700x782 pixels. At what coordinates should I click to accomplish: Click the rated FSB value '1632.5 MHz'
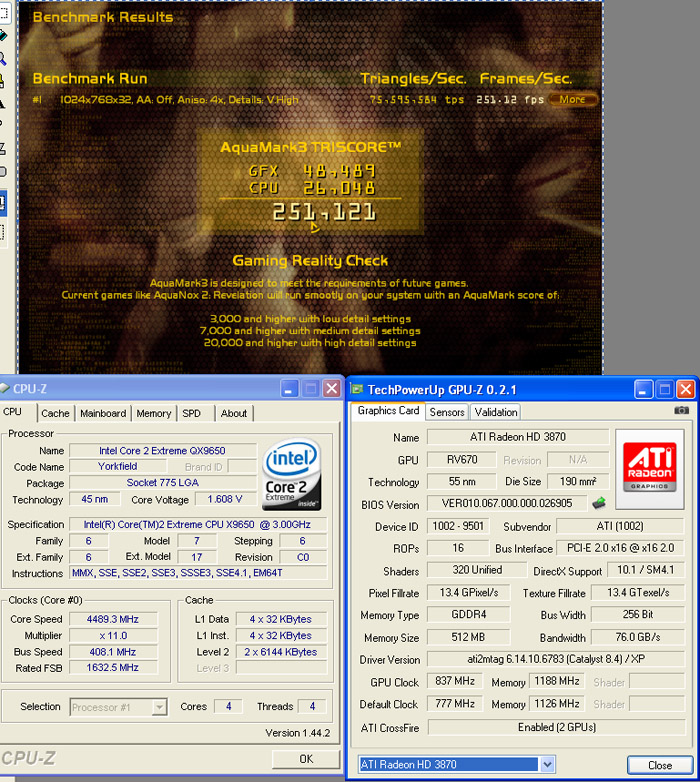click(113, 667)
